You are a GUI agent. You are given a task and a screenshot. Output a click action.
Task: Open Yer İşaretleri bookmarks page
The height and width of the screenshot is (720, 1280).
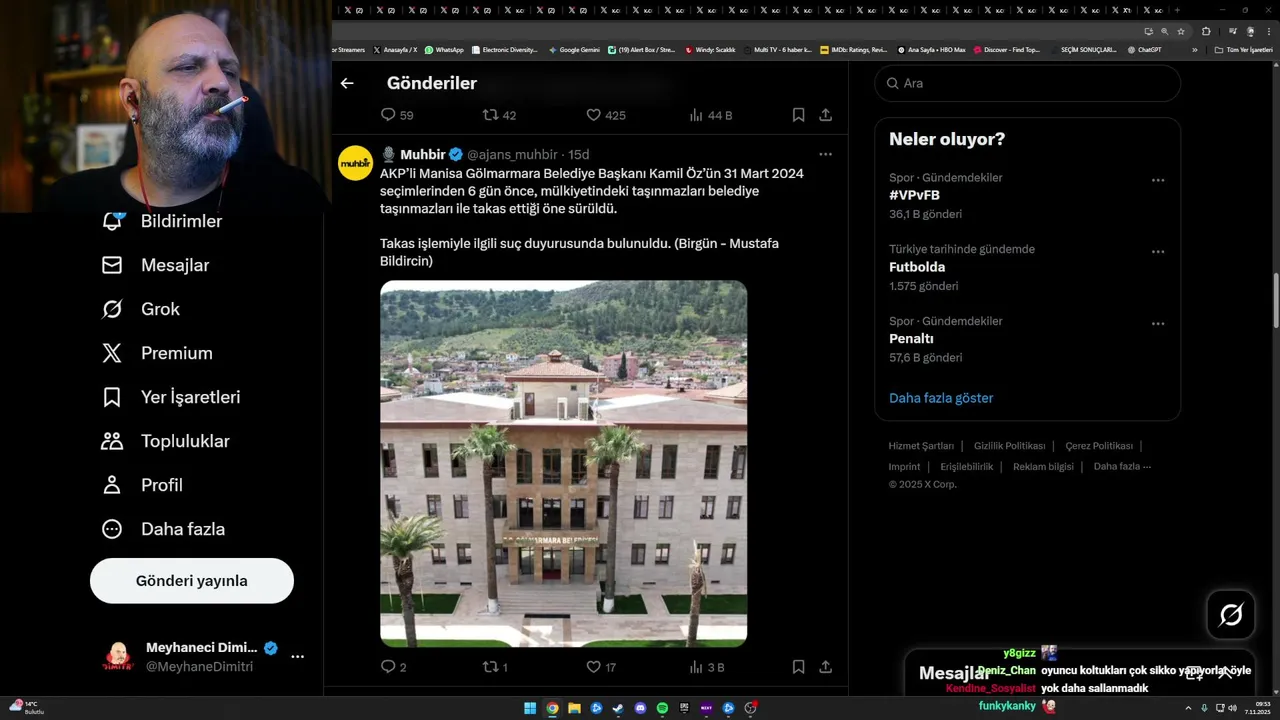pos(171,397)
